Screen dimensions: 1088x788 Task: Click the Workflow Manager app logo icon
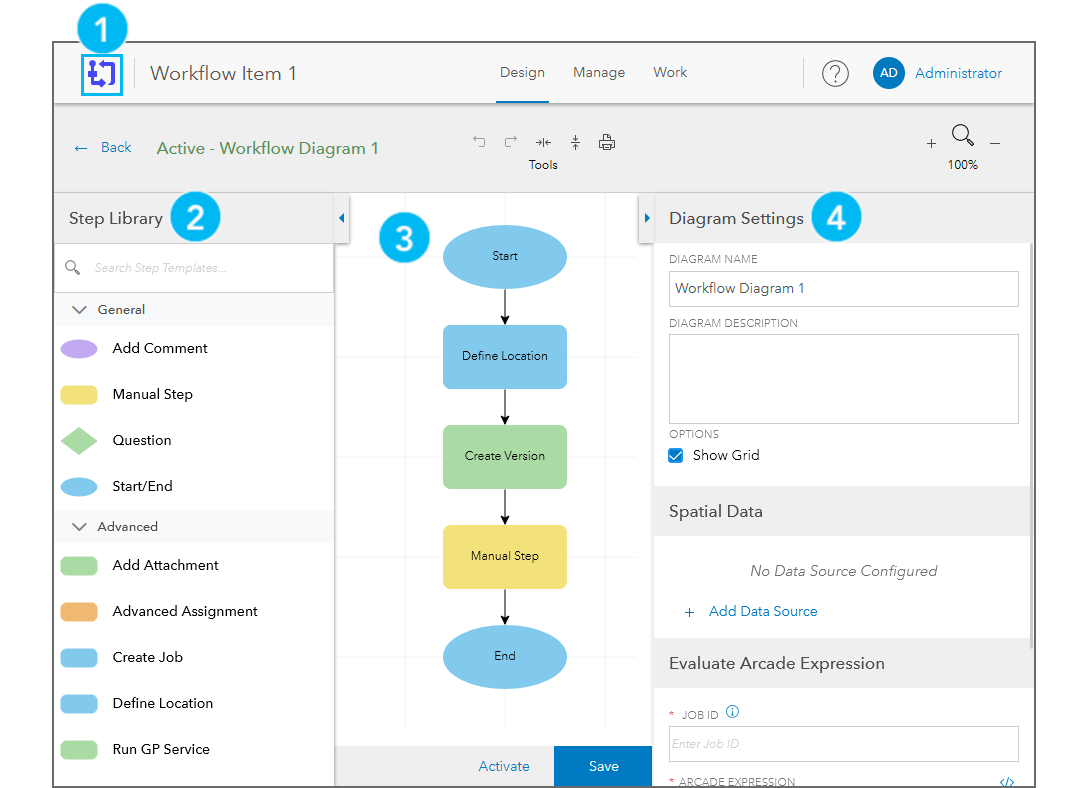(x=101, y=74)
